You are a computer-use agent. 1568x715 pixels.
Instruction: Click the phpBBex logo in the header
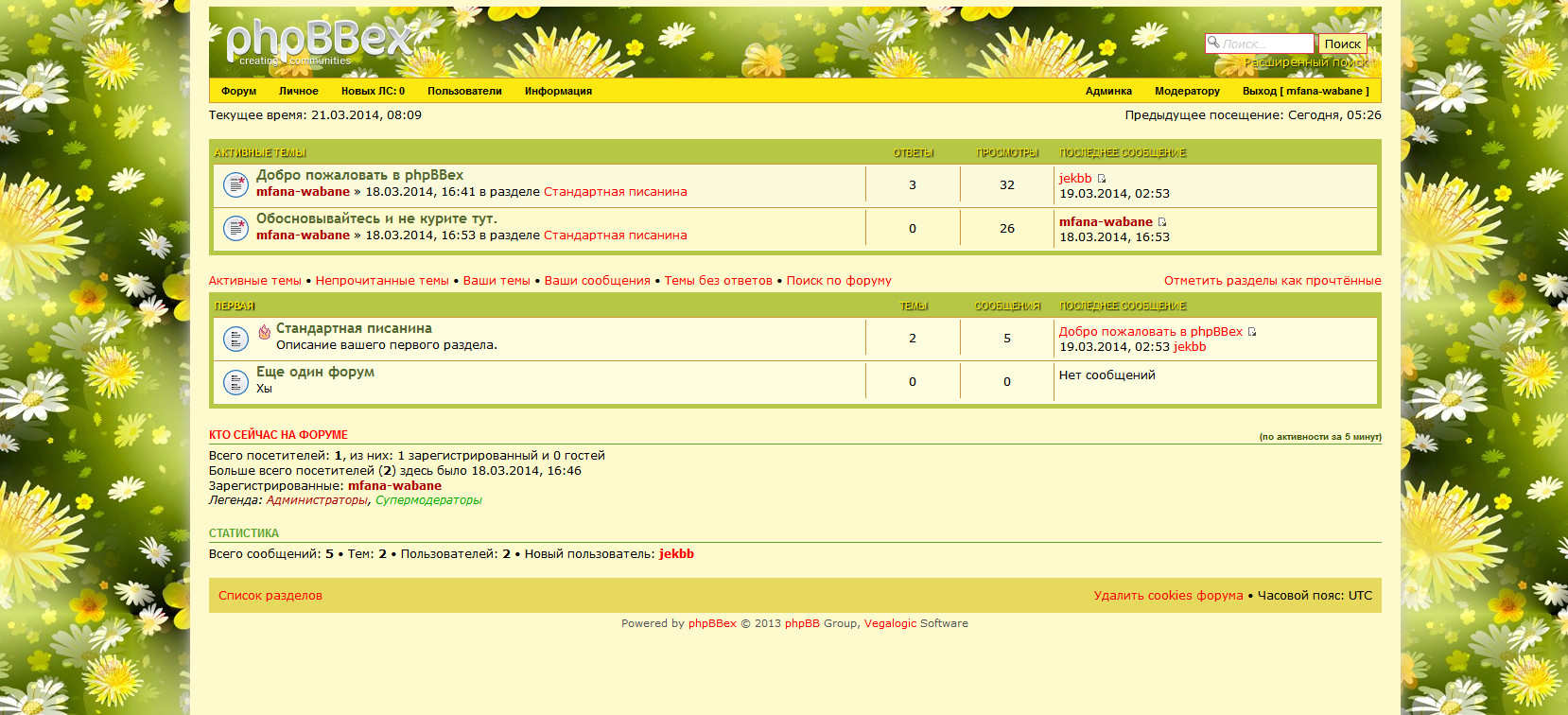[x=319, y=43]
